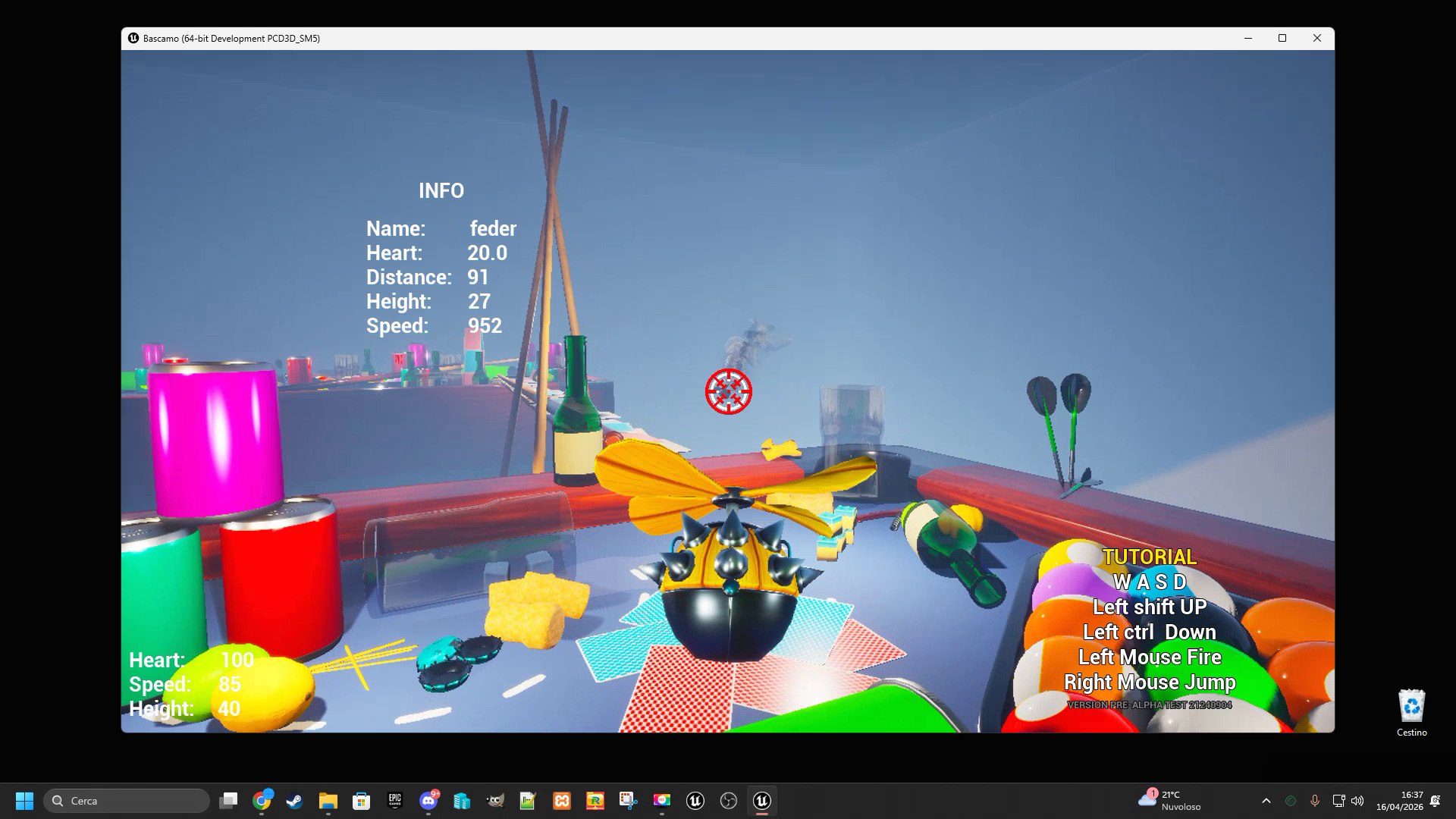
Task: Open the Windows Start menu
Action: click(24, 801)
